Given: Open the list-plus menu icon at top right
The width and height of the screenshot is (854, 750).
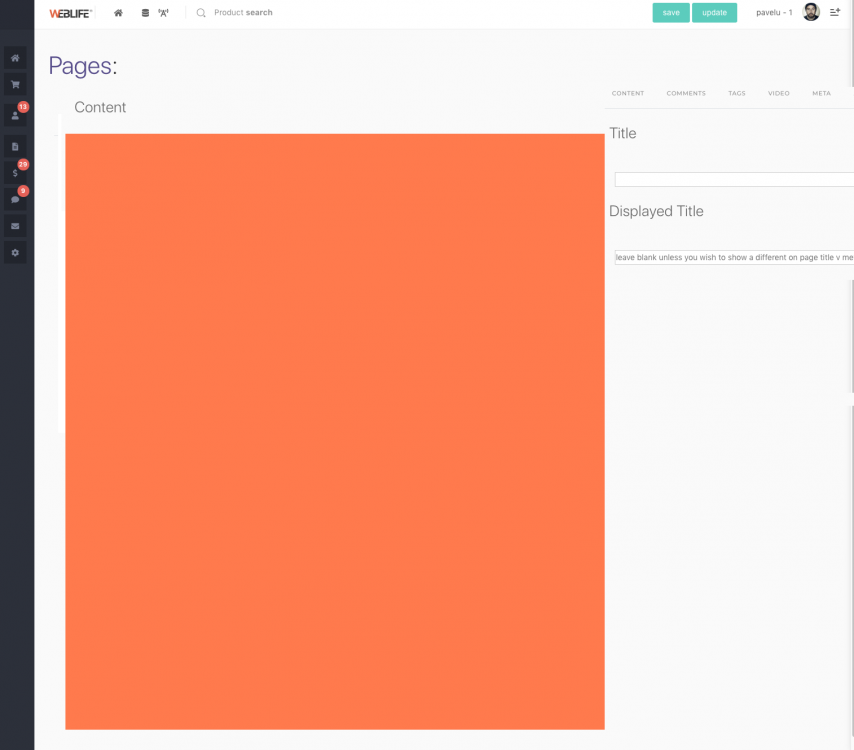Looking at the screenshot, I should click(x=835, y=13).
